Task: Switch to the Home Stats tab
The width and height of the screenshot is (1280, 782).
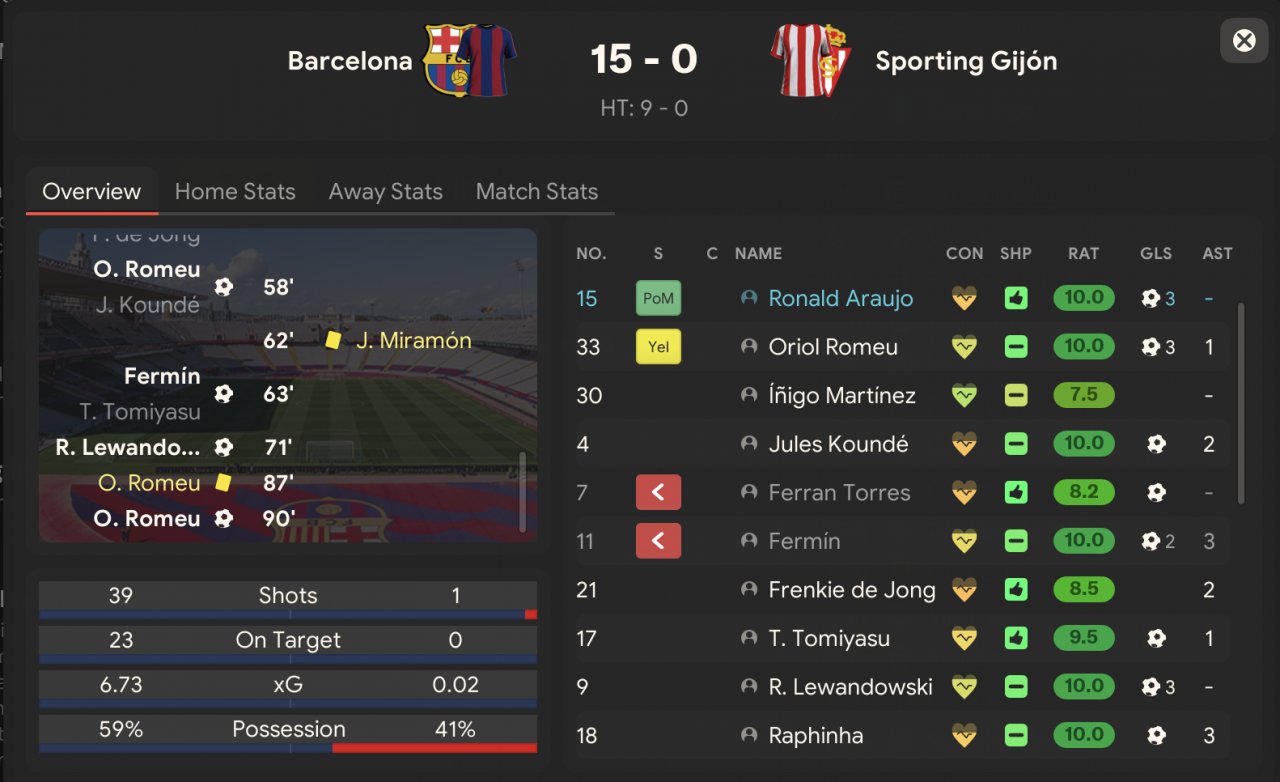Action: tap(235, 192)
